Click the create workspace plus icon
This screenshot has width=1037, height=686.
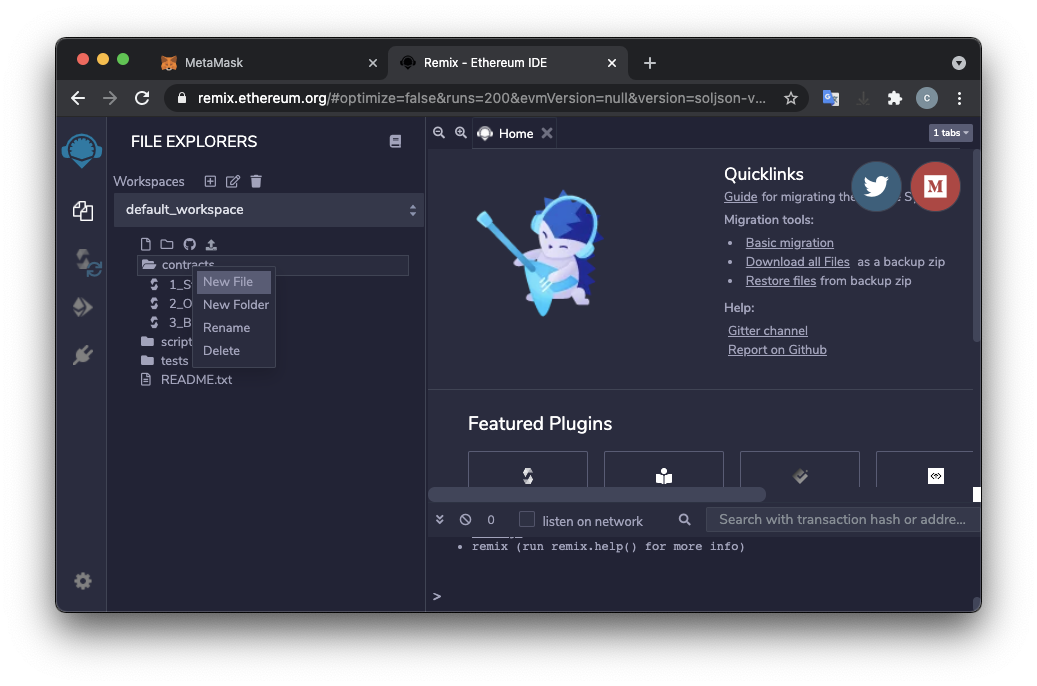point(210,181)
